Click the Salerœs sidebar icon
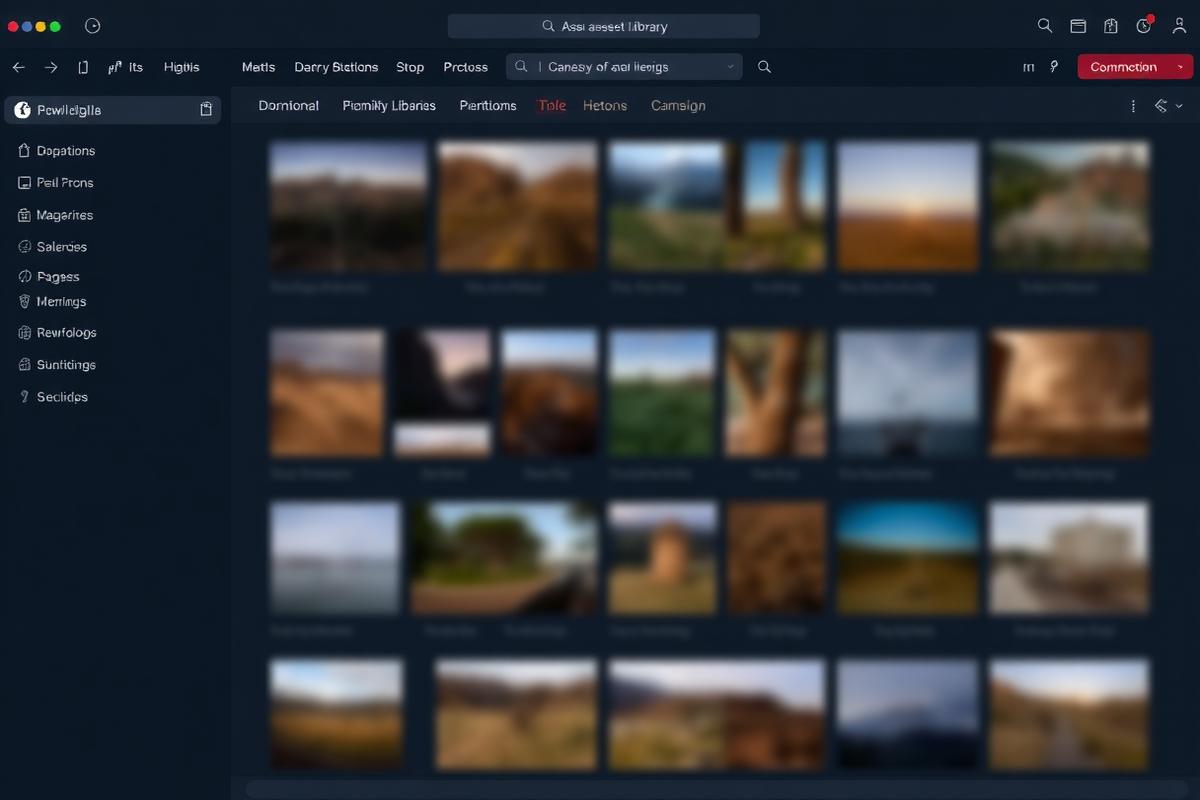The width and height of the screenshot is (1200, 800). (x=25, y=247)
